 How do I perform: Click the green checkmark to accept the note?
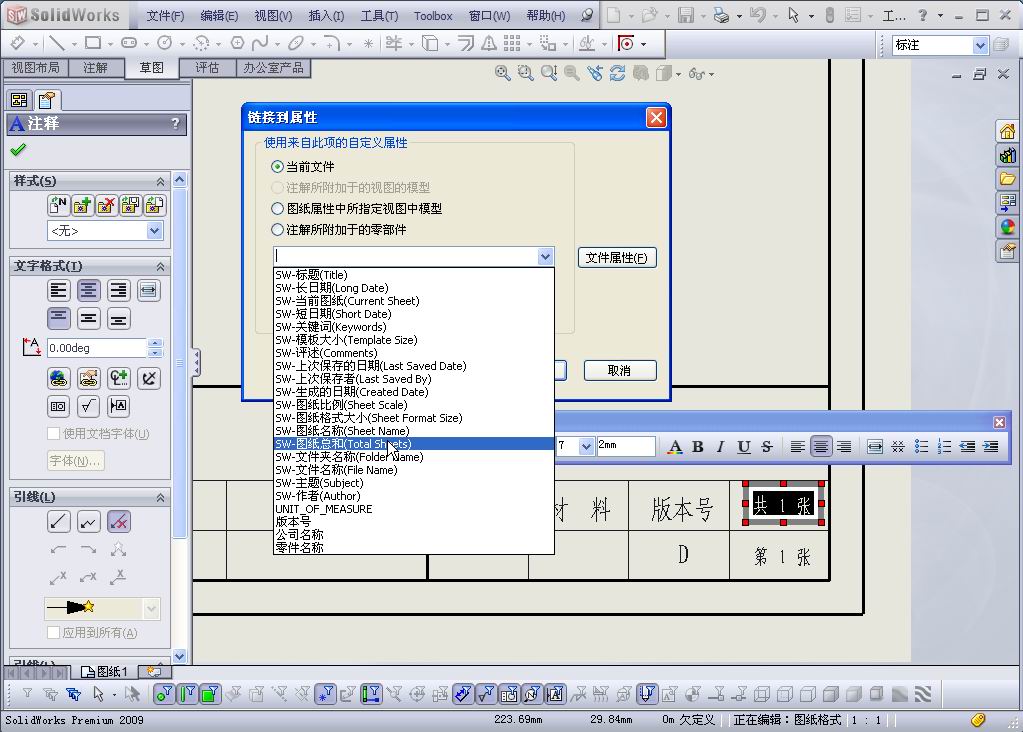(x=18, y=149)
